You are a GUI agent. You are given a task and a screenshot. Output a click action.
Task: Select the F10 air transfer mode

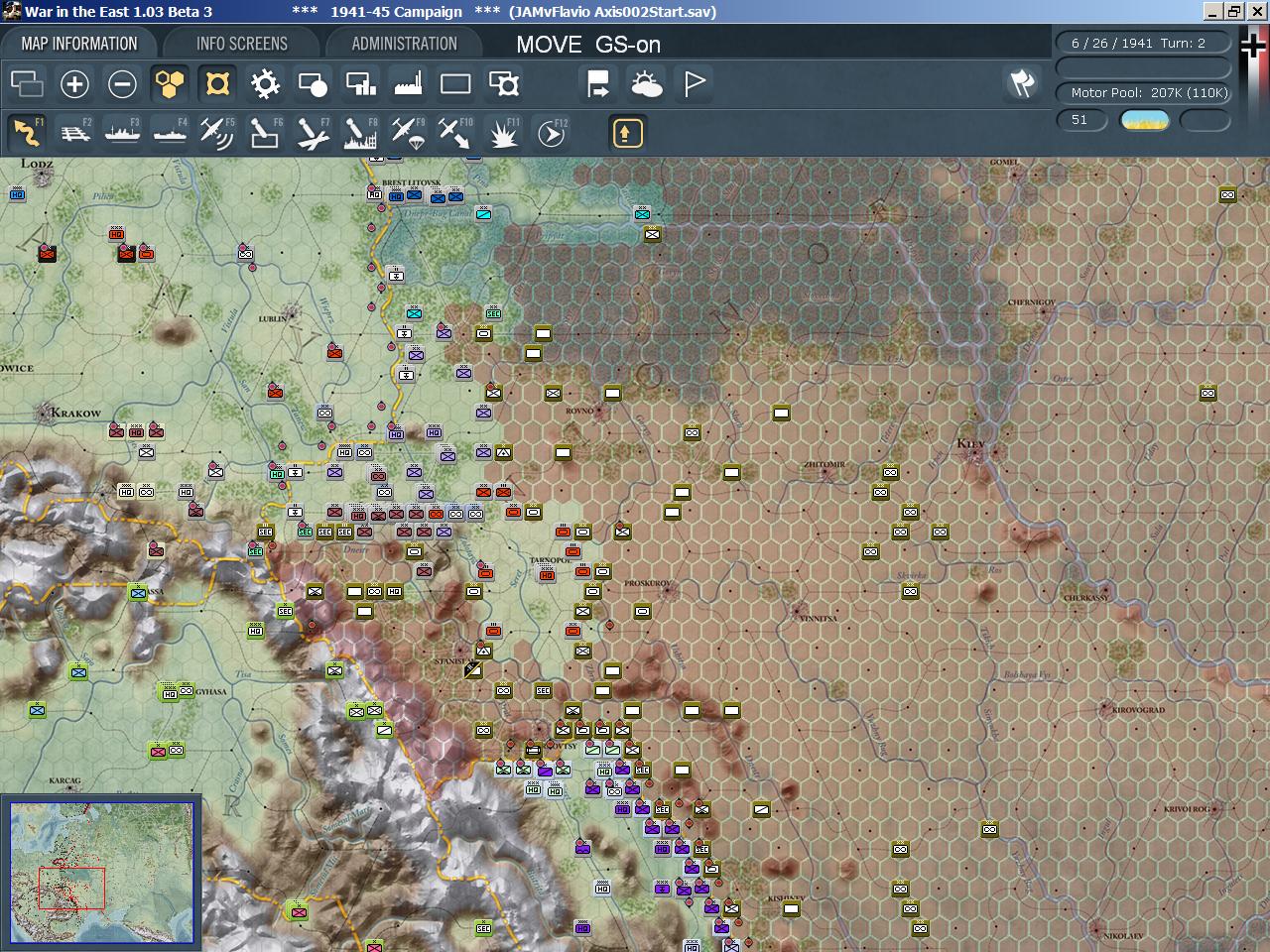coord(455,133)
